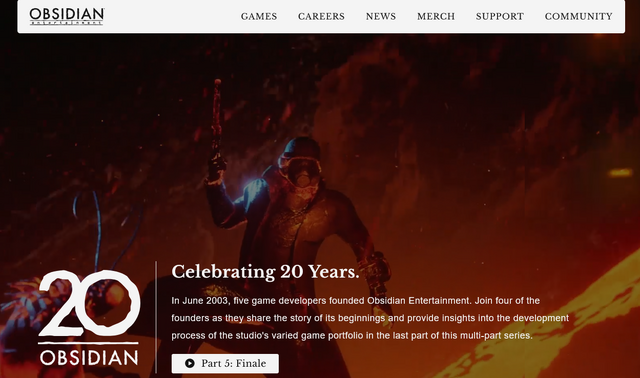Open the Merch store link
Viewport: 640px width, 378px height.
click(x=436, y=16)
